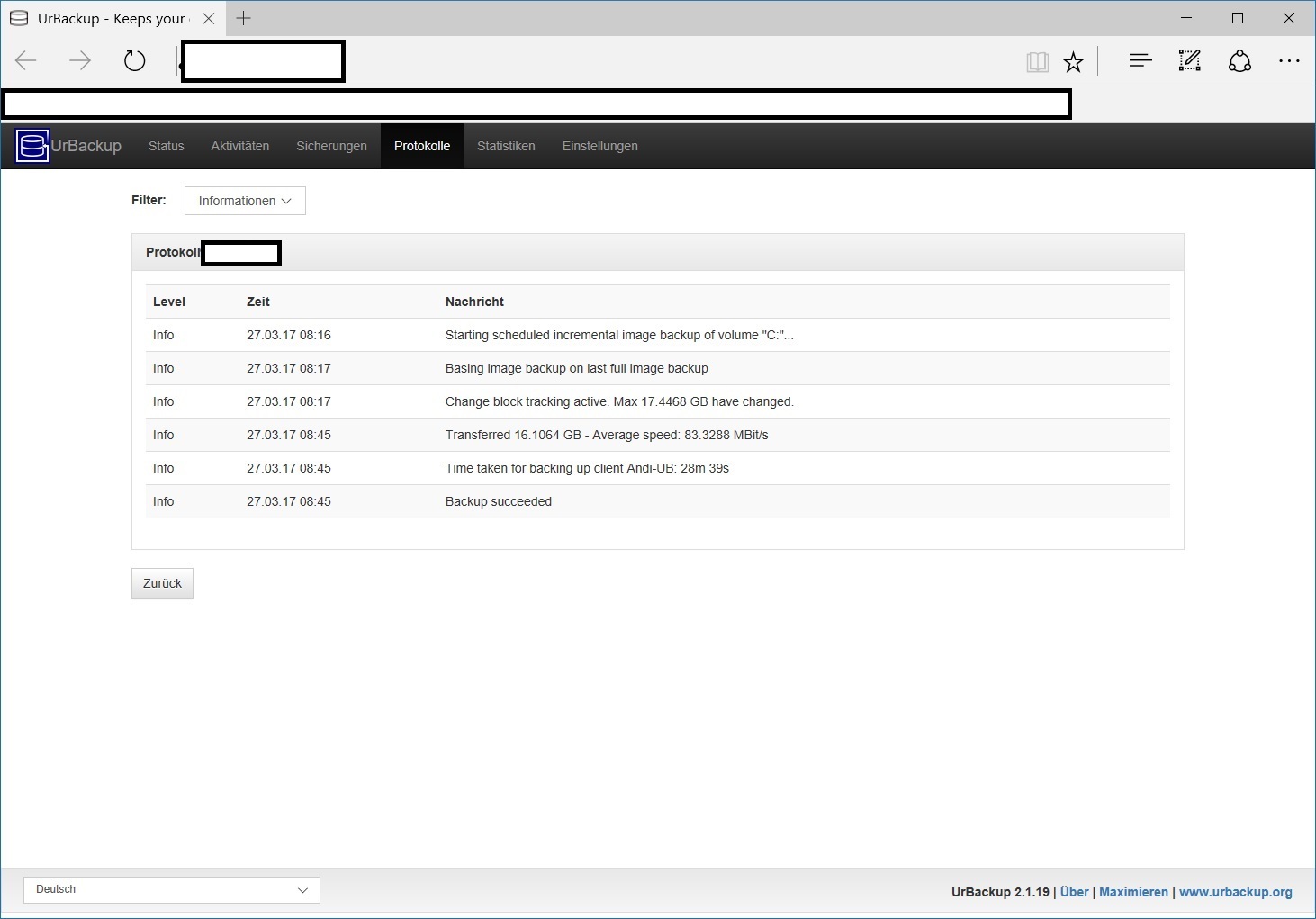Click the browser forward arrow
Image resolution: width=1316 pixels, height=919 pixels.
coord(80,61)
